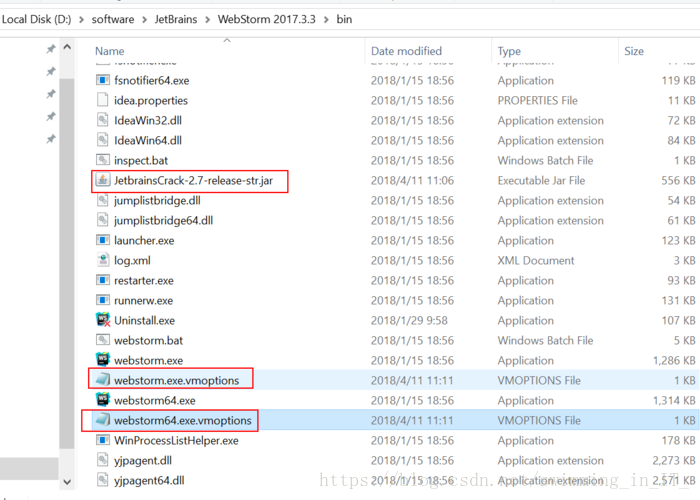
Task: Select the JetbrainsCrack jar file icon
Action: (103, 180)
